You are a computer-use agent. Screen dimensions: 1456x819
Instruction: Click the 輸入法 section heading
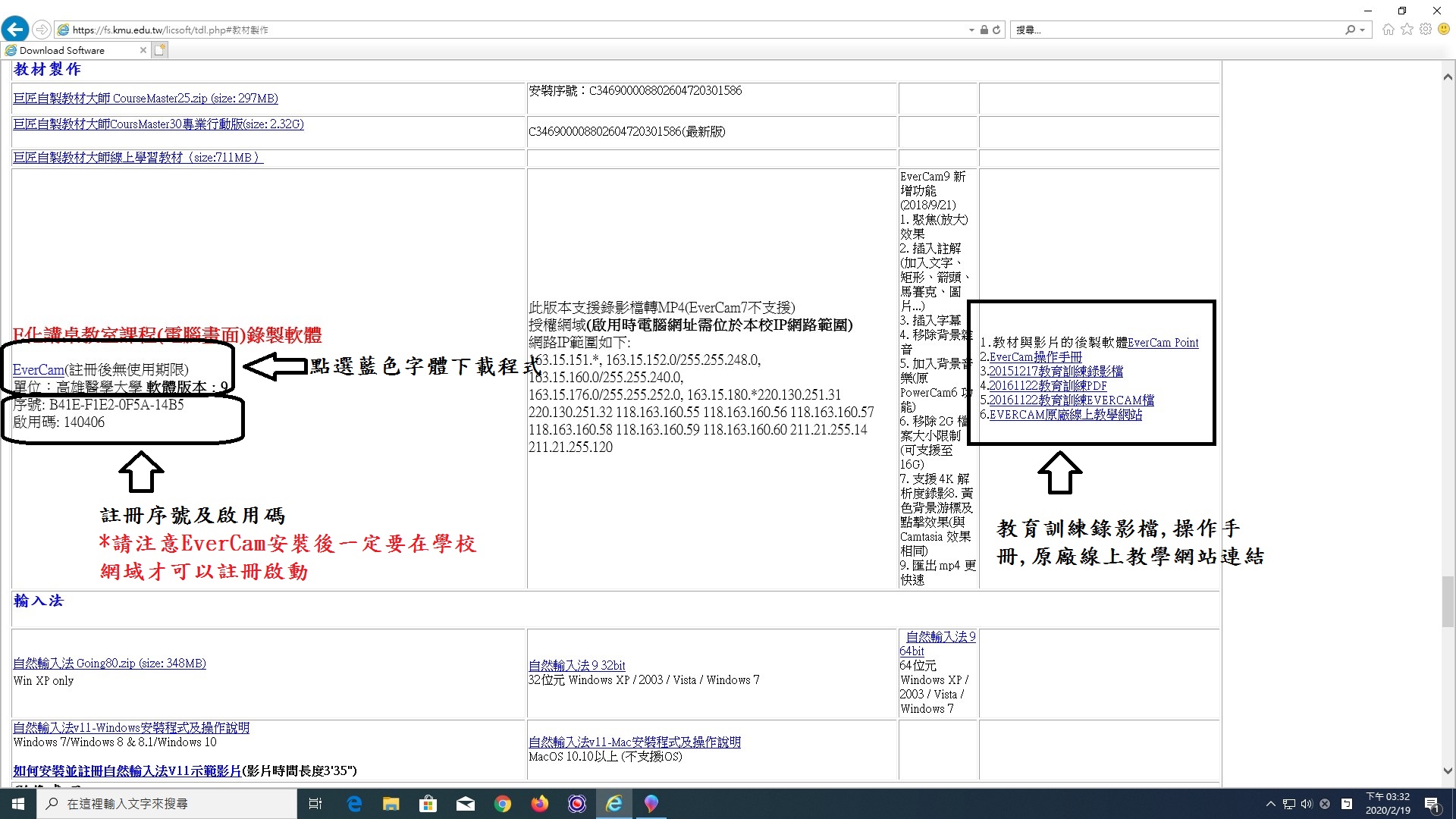39,601
